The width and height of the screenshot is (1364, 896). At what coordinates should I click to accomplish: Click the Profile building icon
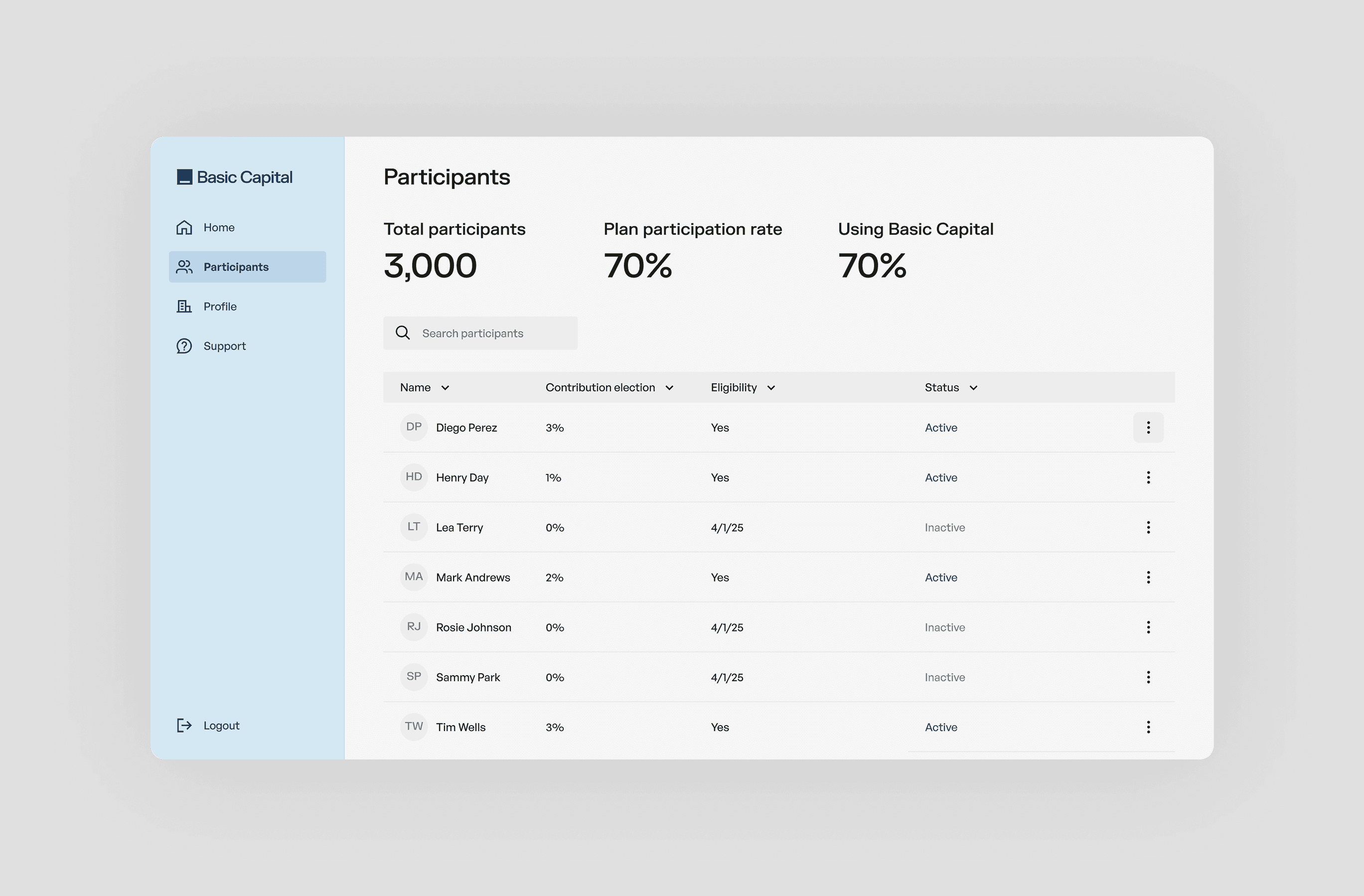(184, 306)
